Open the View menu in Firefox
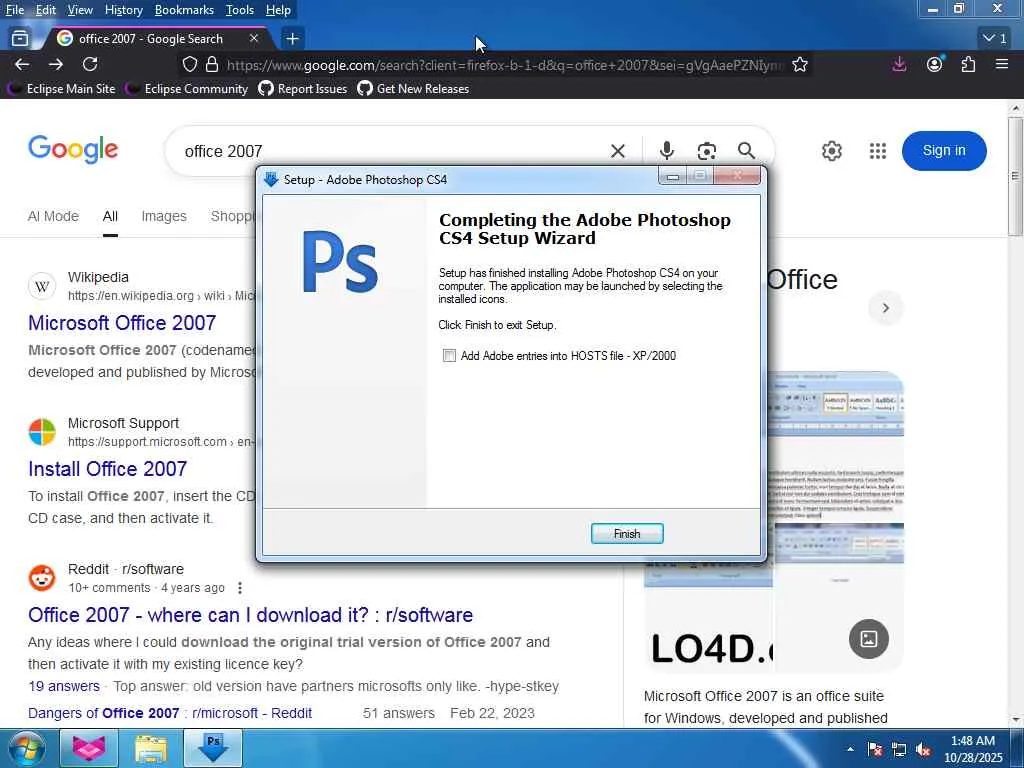This screenshot has height=768, width=1024. (x=80, y=10)
